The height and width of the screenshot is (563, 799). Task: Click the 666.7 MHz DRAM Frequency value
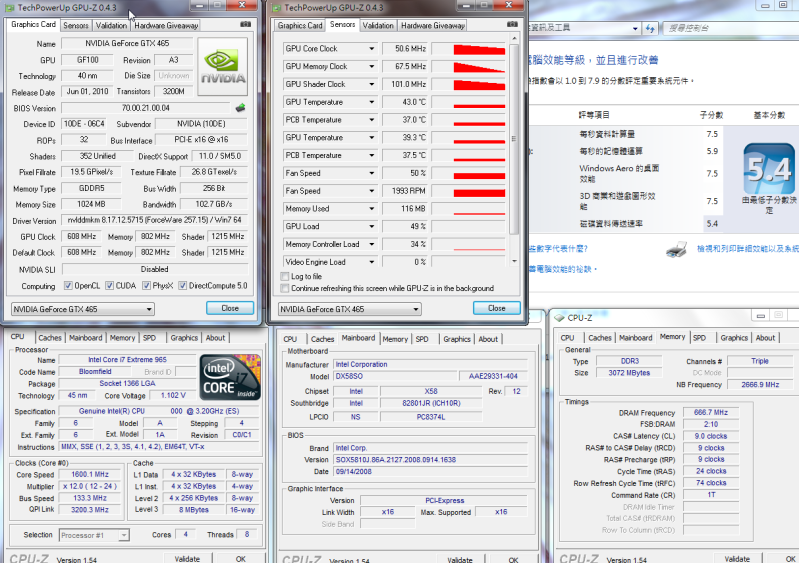tap(711, 412)
